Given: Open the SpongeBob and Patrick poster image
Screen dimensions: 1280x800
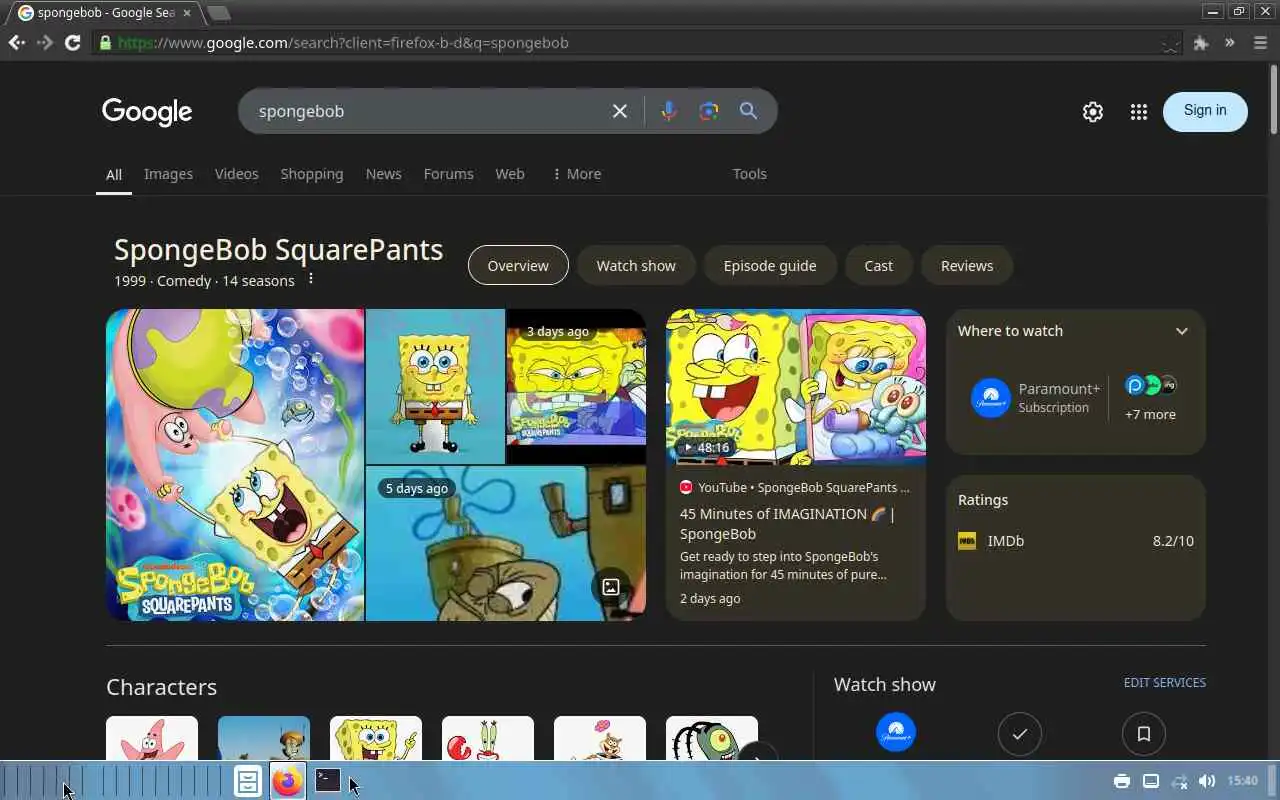Looking at the screenshot, I should point(235,465).
